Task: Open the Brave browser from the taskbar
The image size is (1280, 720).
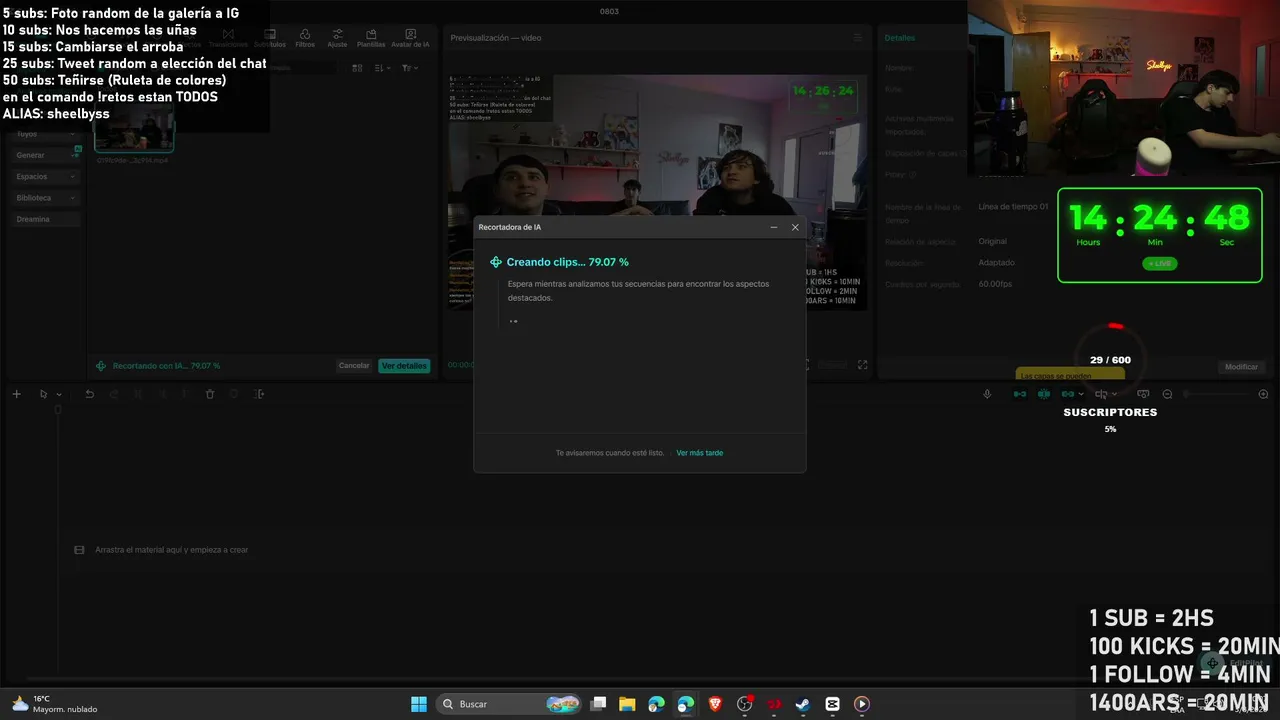Action: click(x=715, y=704)
